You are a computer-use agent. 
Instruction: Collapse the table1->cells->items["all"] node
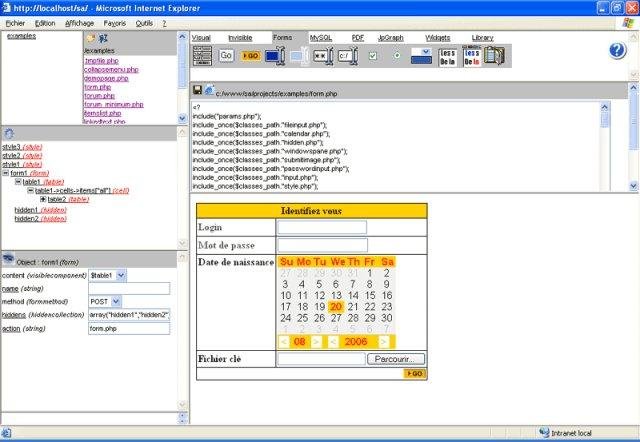[31, 190]
